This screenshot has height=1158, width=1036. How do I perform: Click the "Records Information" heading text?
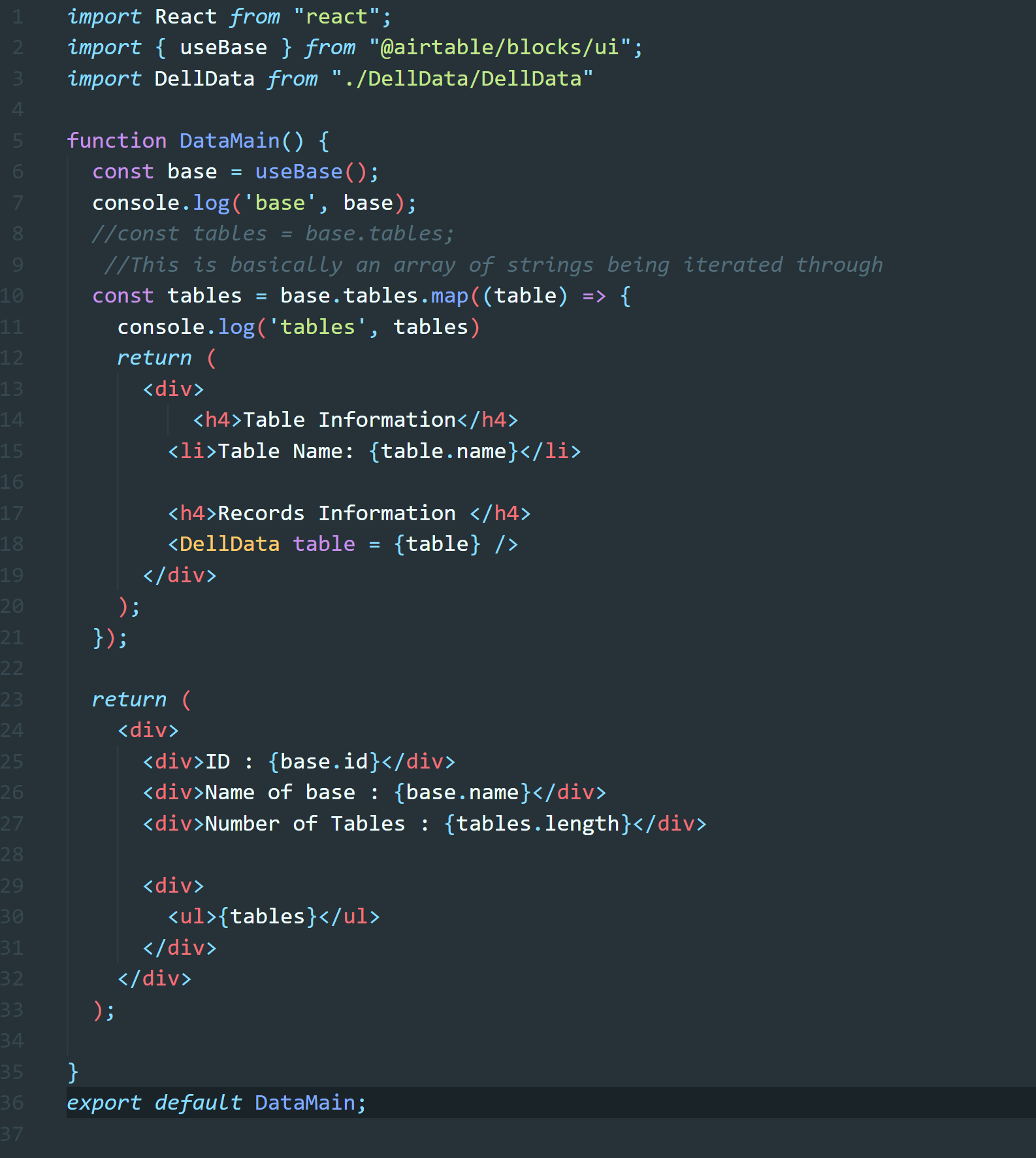tap(336, 513)
